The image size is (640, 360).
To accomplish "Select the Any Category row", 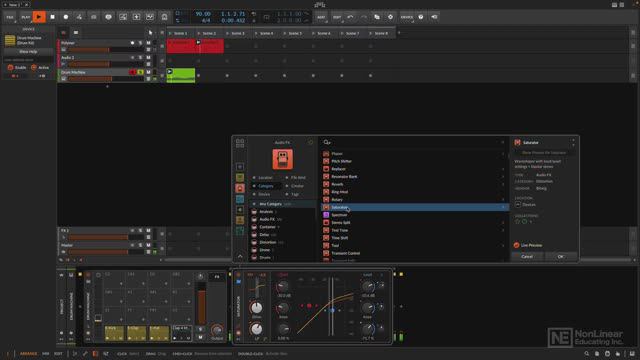I will (283, 204).
